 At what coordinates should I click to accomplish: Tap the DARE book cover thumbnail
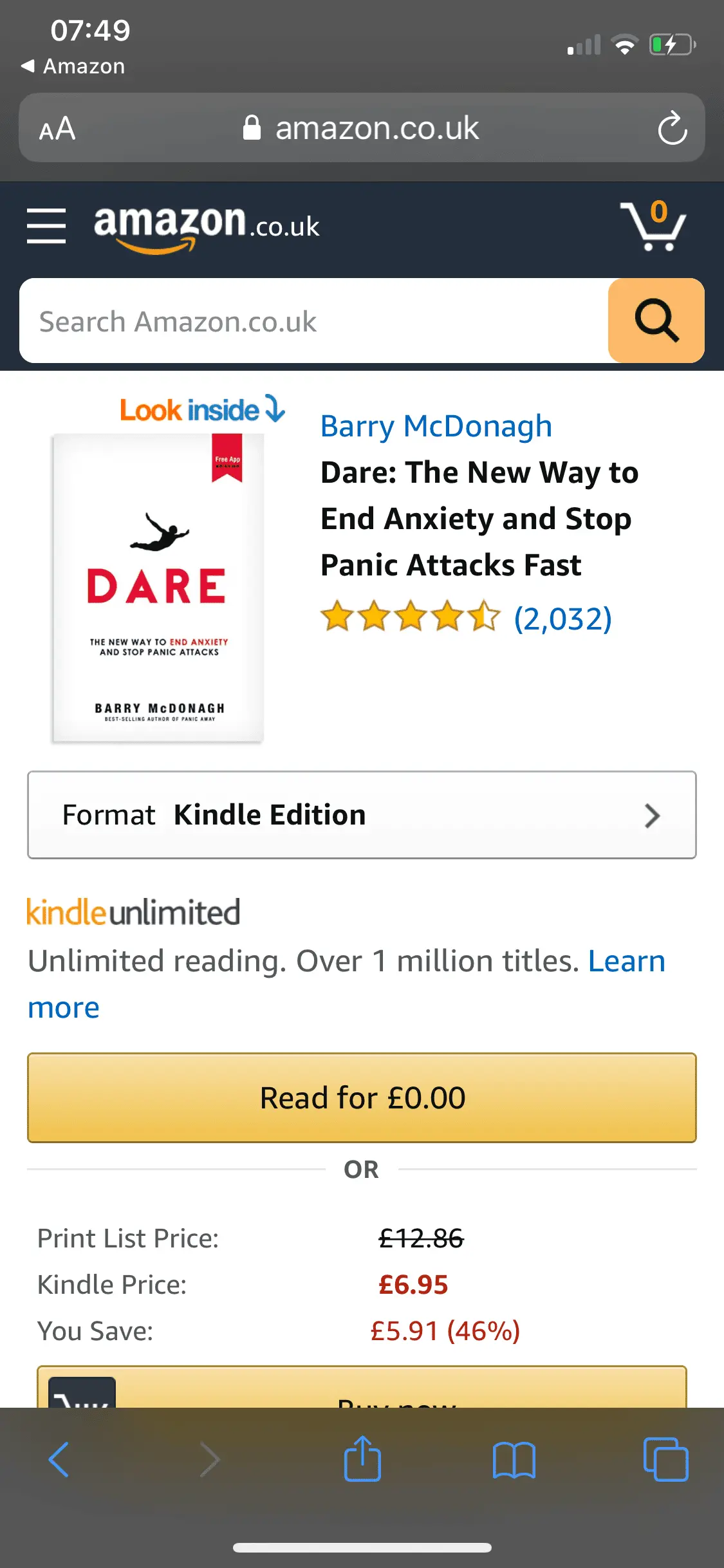click(158, 588)
